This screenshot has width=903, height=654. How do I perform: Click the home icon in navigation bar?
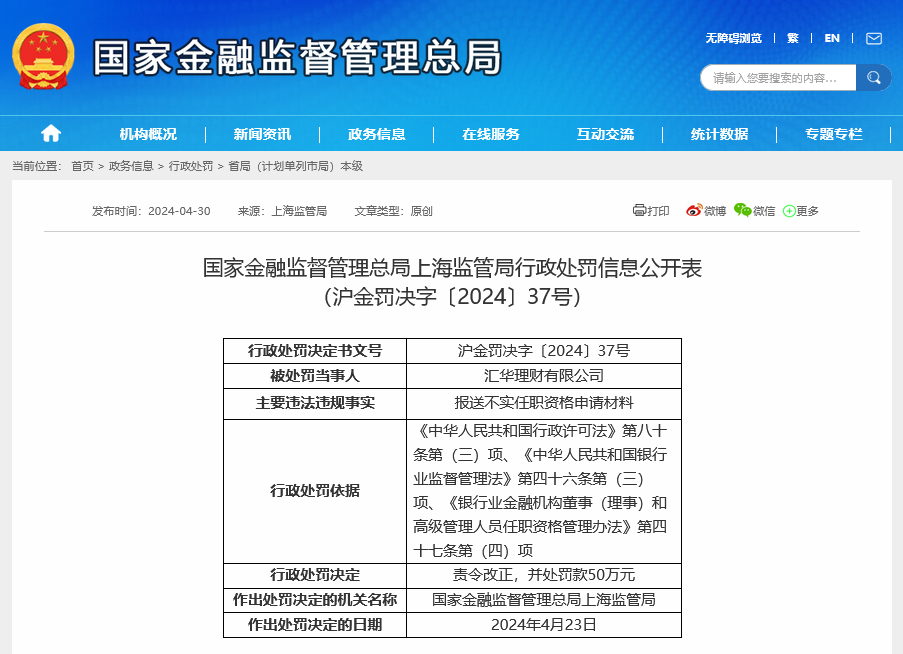pos(51,134)
